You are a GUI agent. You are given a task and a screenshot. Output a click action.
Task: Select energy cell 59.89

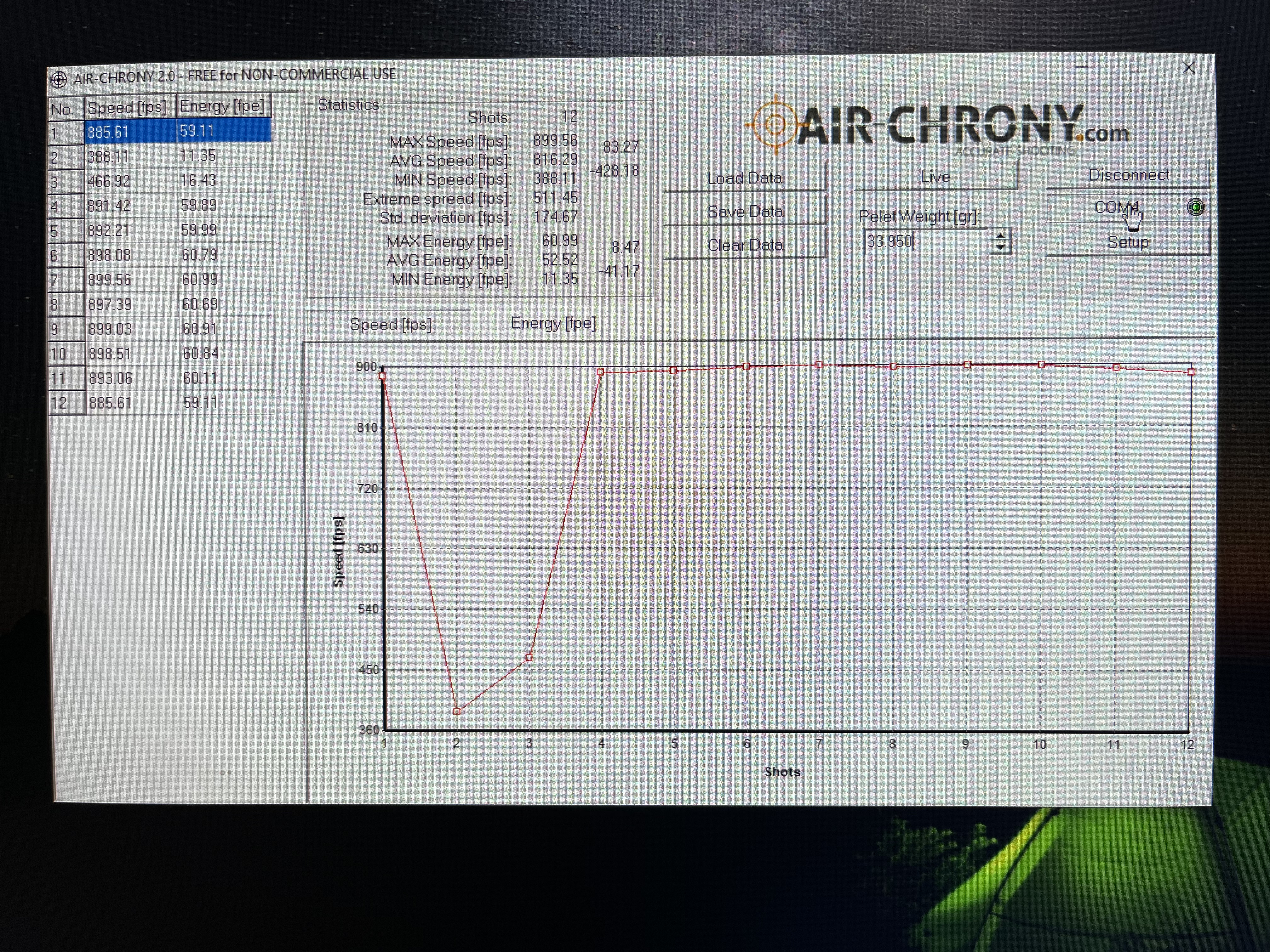225,205
